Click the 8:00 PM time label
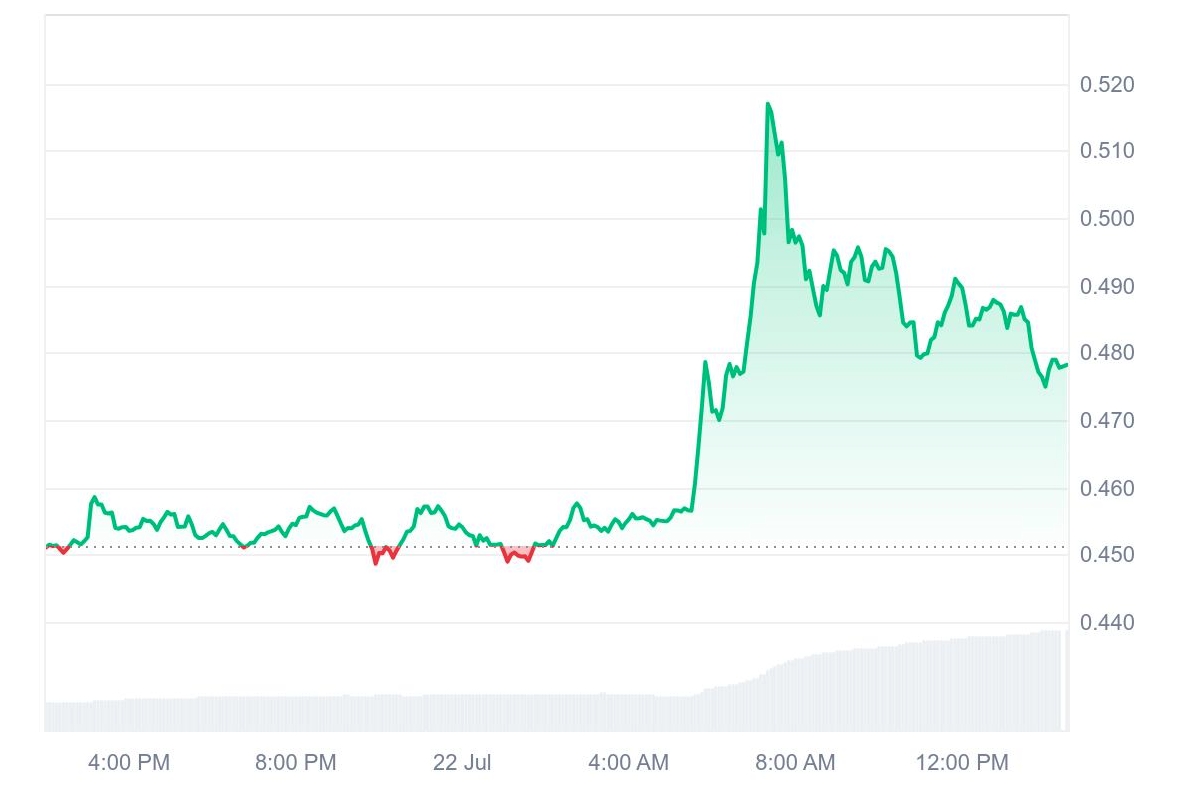Image resolution: width=1194 pixels, height=789 pixels. coord(295,763)
